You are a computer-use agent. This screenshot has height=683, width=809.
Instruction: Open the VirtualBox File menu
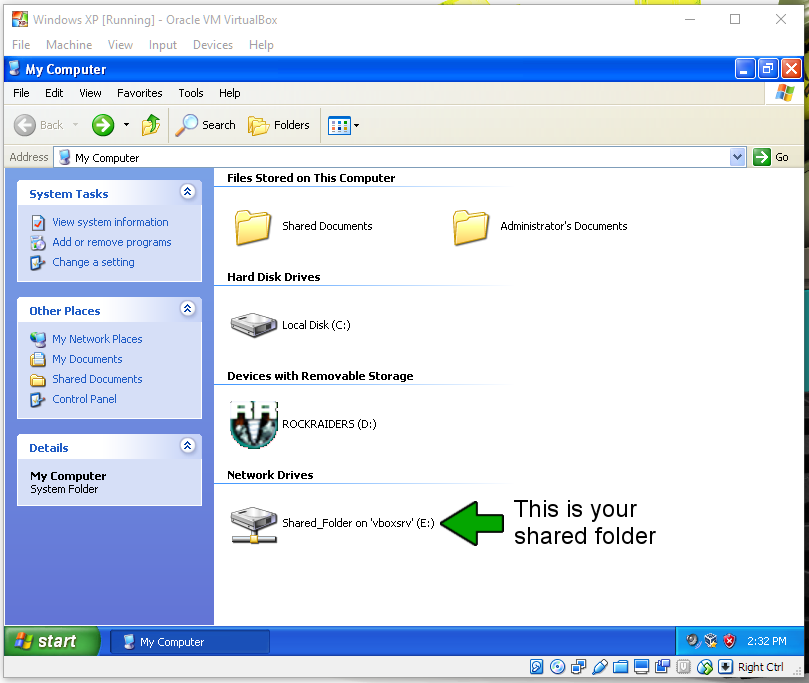21,45
